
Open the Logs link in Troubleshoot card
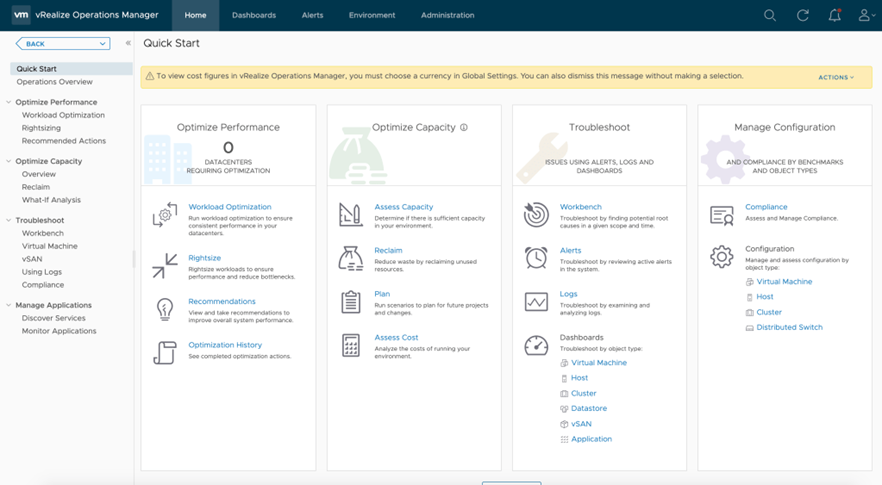[568, 294]
